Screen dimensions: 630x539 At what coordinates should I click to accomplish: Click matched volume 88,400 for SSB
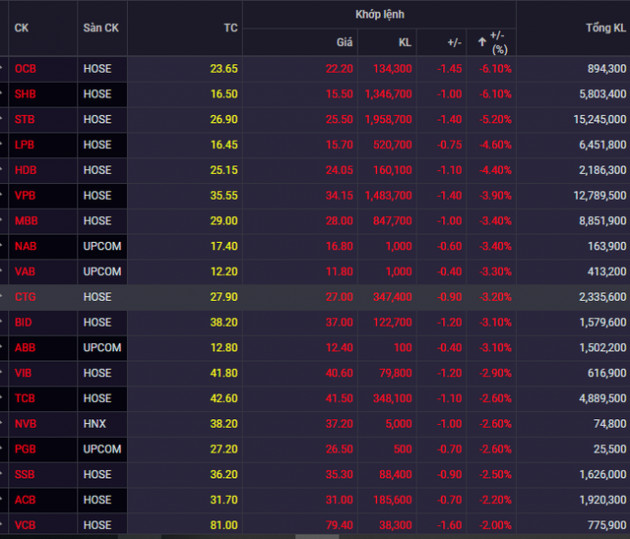(x=395, y=474)
